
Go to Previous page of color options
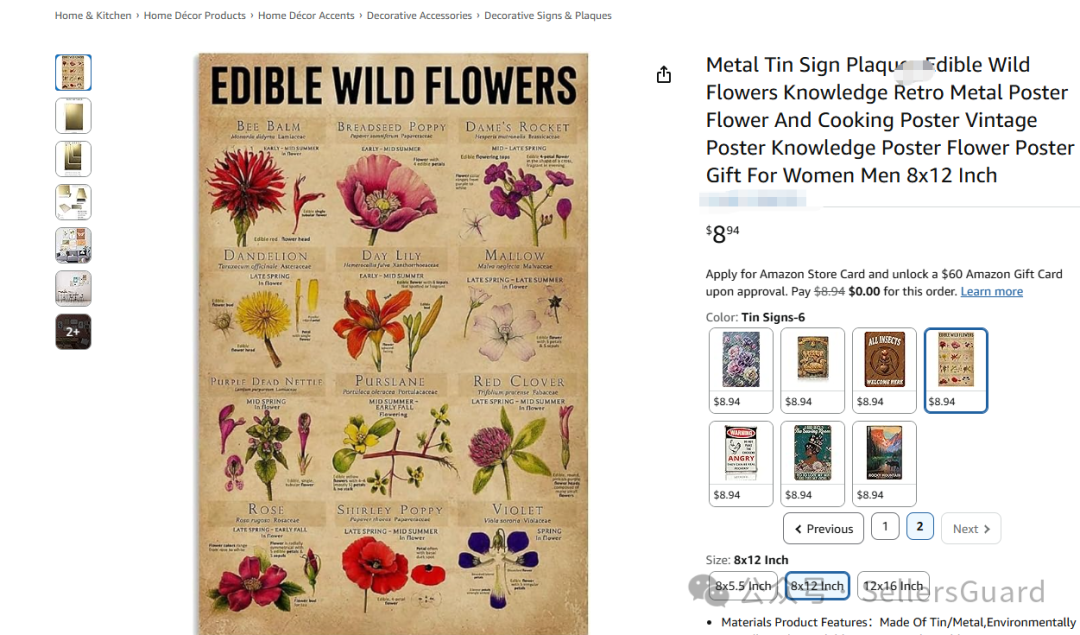823,528
